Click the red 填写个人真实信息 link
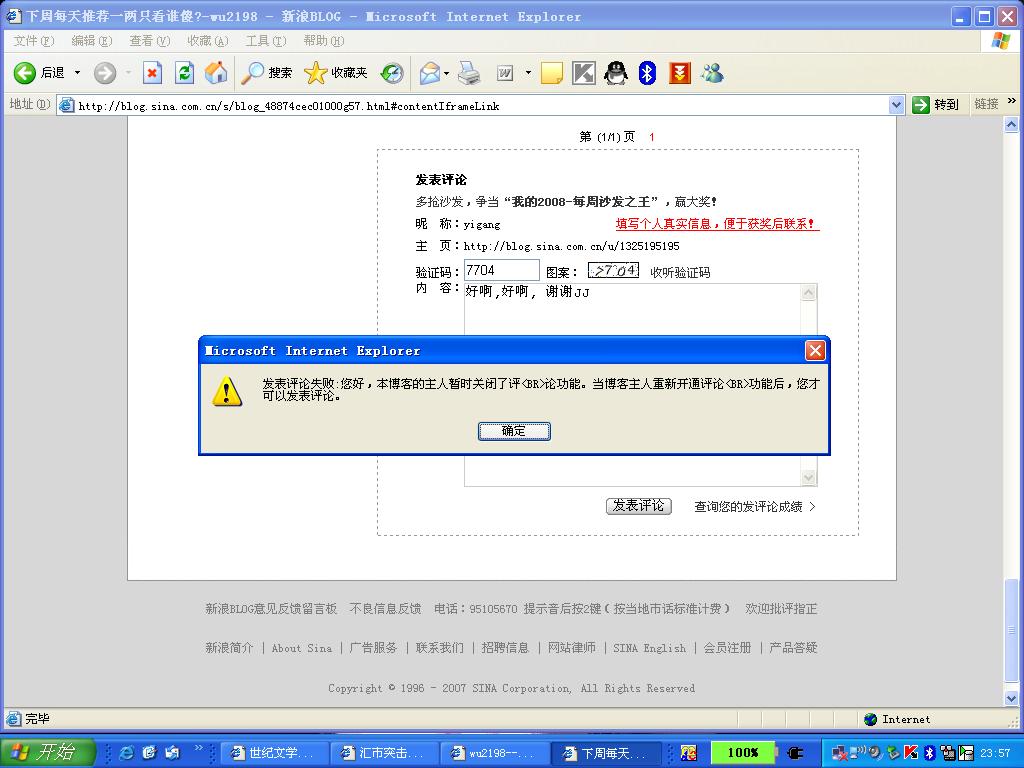 click(717, 224)
